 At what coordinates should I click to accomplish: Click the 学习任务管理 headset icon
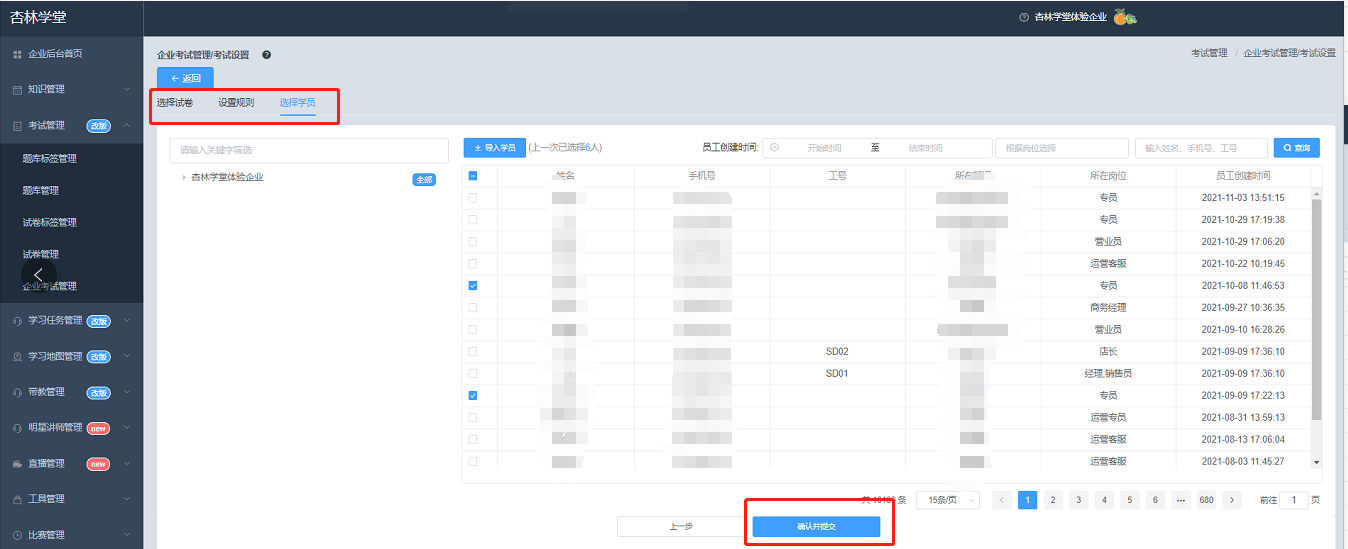17,321
